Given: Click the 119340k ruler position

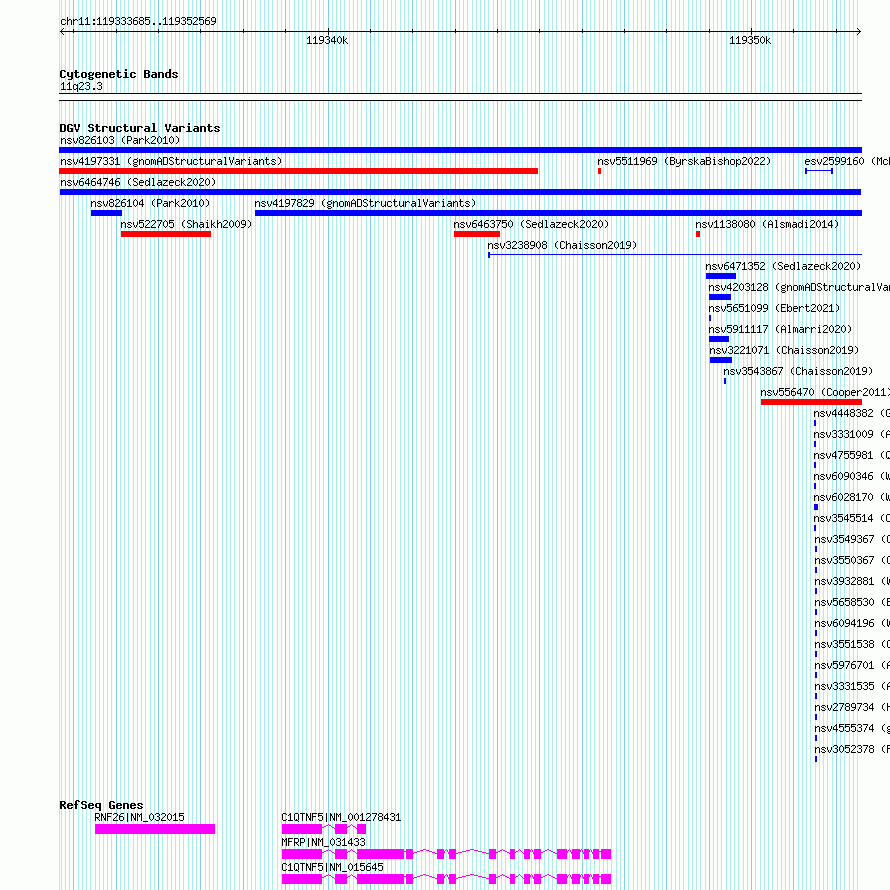Looking at the screenshot, I should [x=327, y=40].
